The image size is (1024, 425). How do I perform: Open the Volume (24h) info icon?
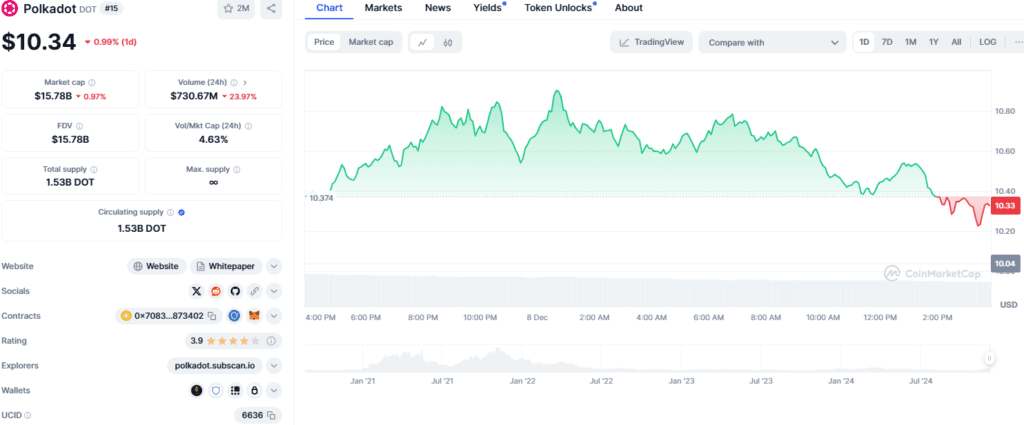coord(234,83)
